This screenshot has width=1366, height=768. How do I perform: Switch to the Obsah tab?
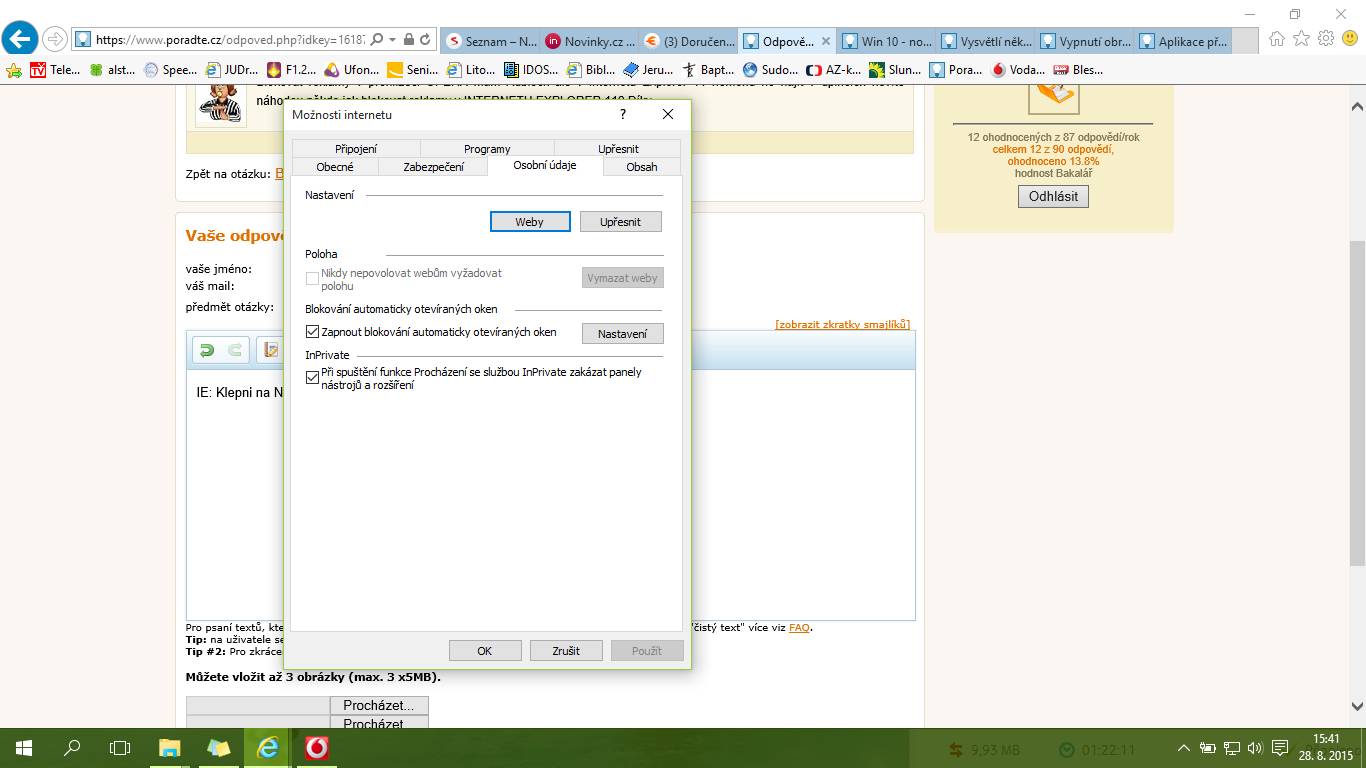coord(642,167)
